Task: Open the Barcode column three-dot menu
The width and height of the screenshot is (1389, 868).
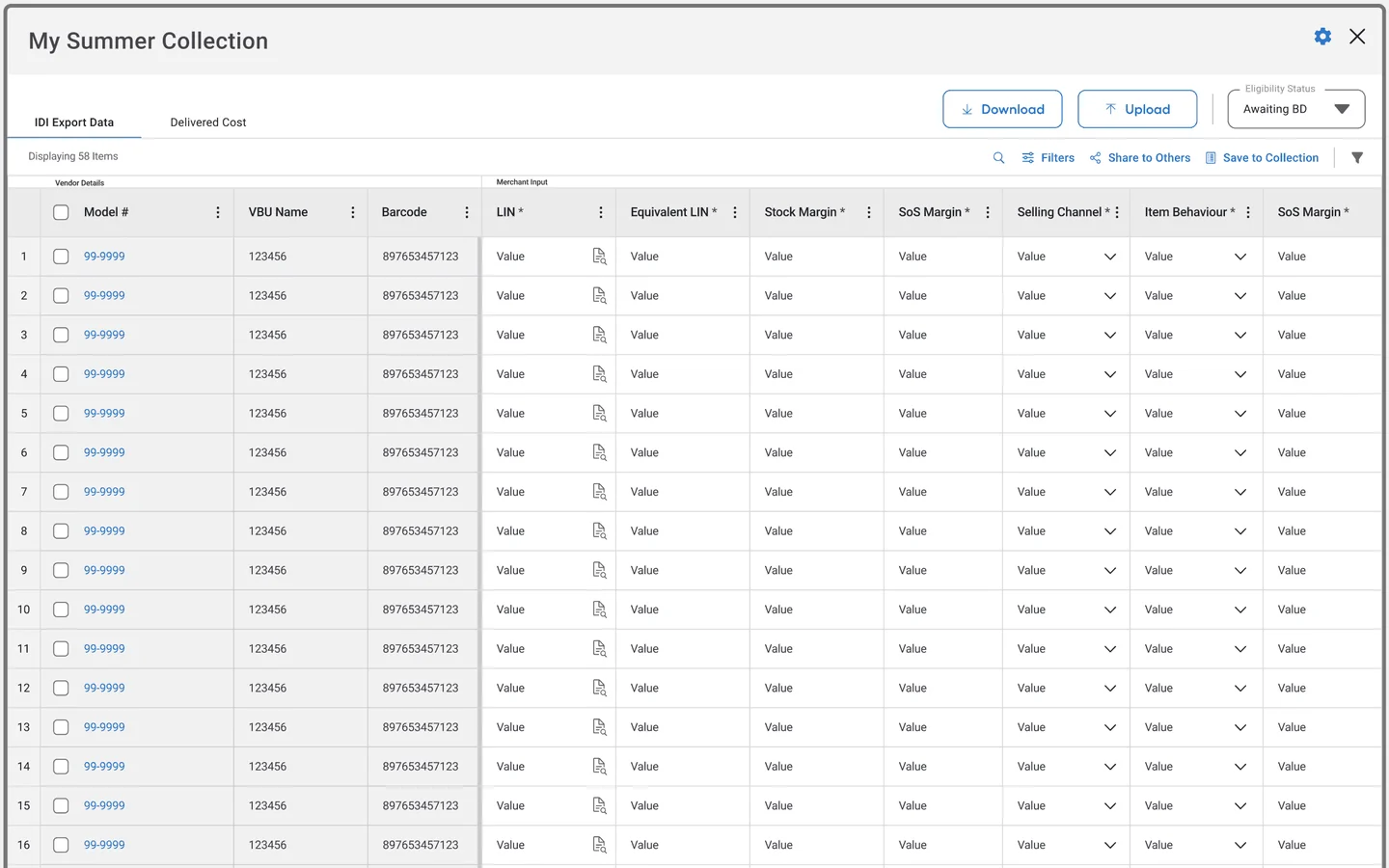Action: tap(467, 212)
